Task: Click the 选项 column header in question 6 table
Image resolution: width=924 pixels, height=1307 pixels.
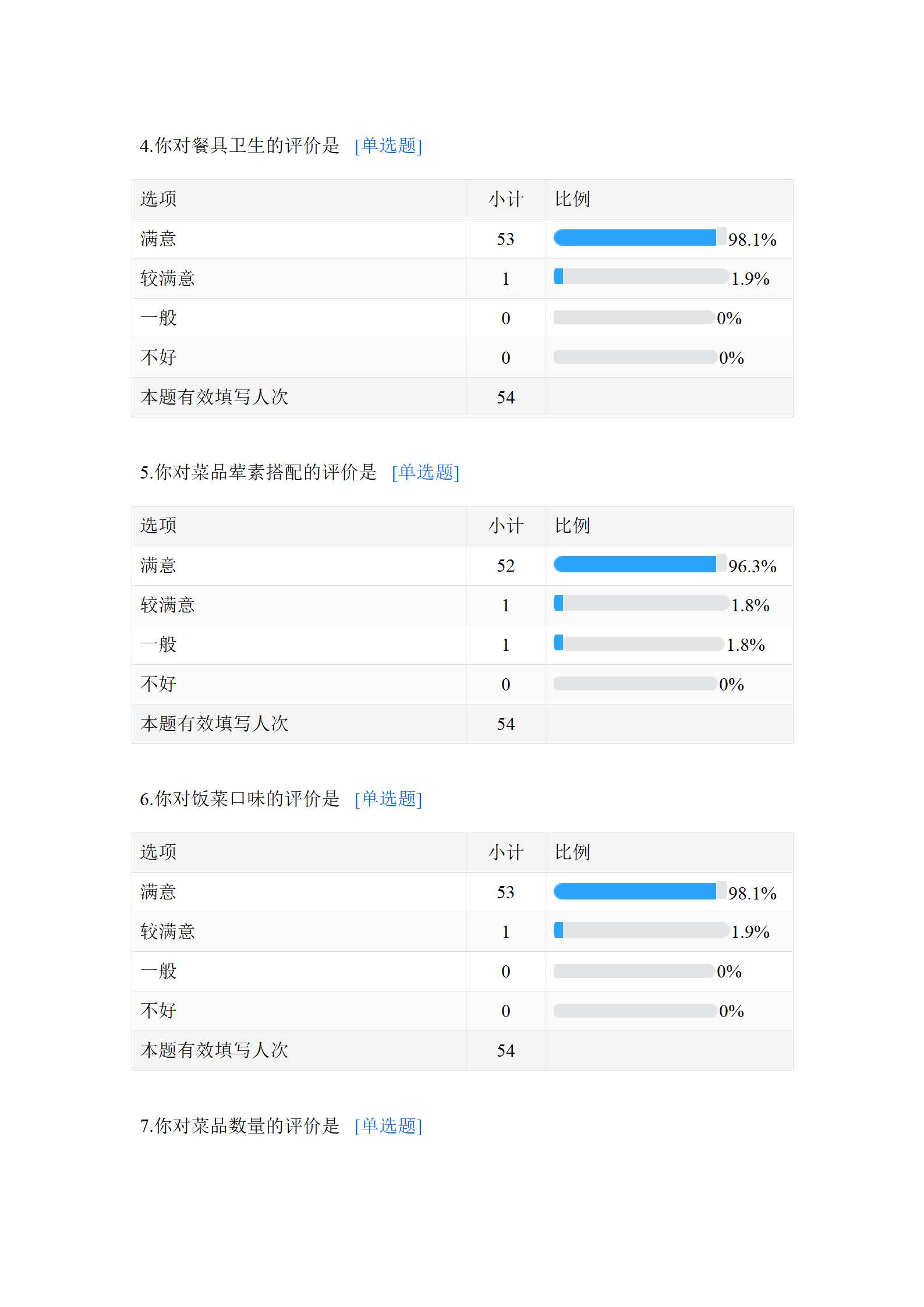Action: 158,853
